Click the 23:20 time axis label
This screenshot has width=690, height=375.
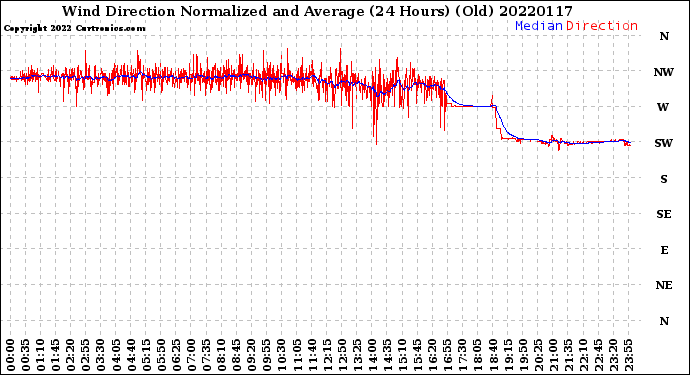613,355
